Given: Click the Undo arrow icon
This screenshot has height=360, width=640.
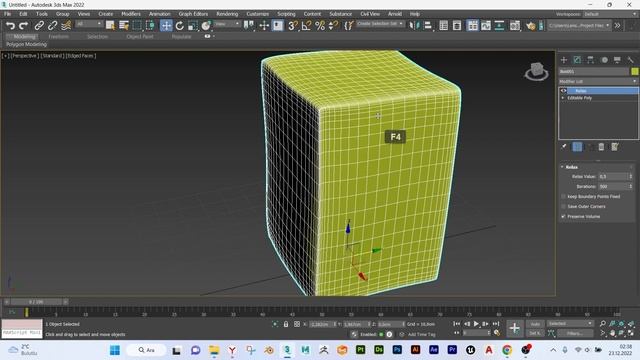Looking at the screenshot, I should [x=10, y=26].
